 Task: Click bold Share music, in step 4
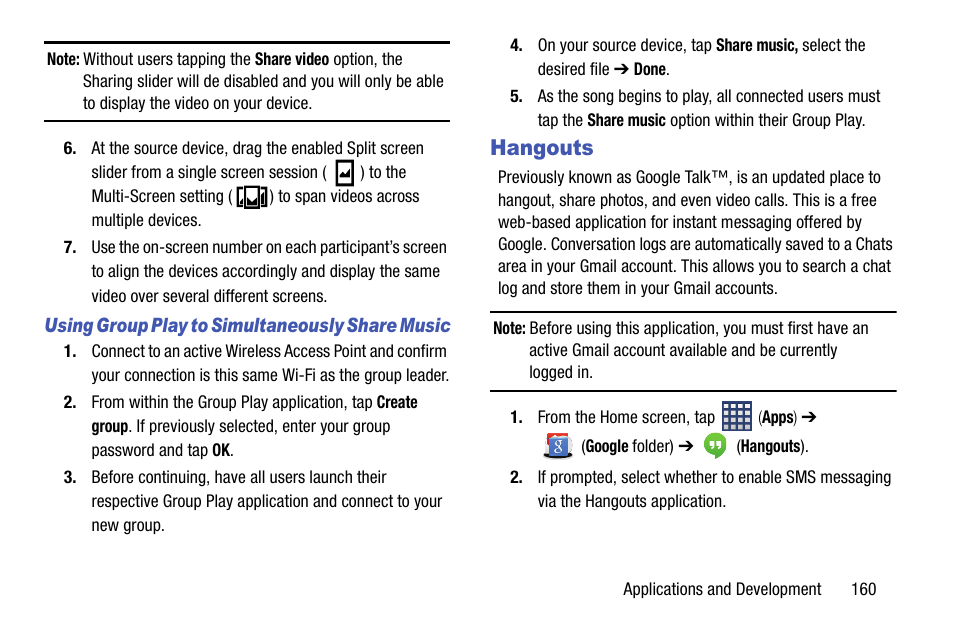click(756, 46)
